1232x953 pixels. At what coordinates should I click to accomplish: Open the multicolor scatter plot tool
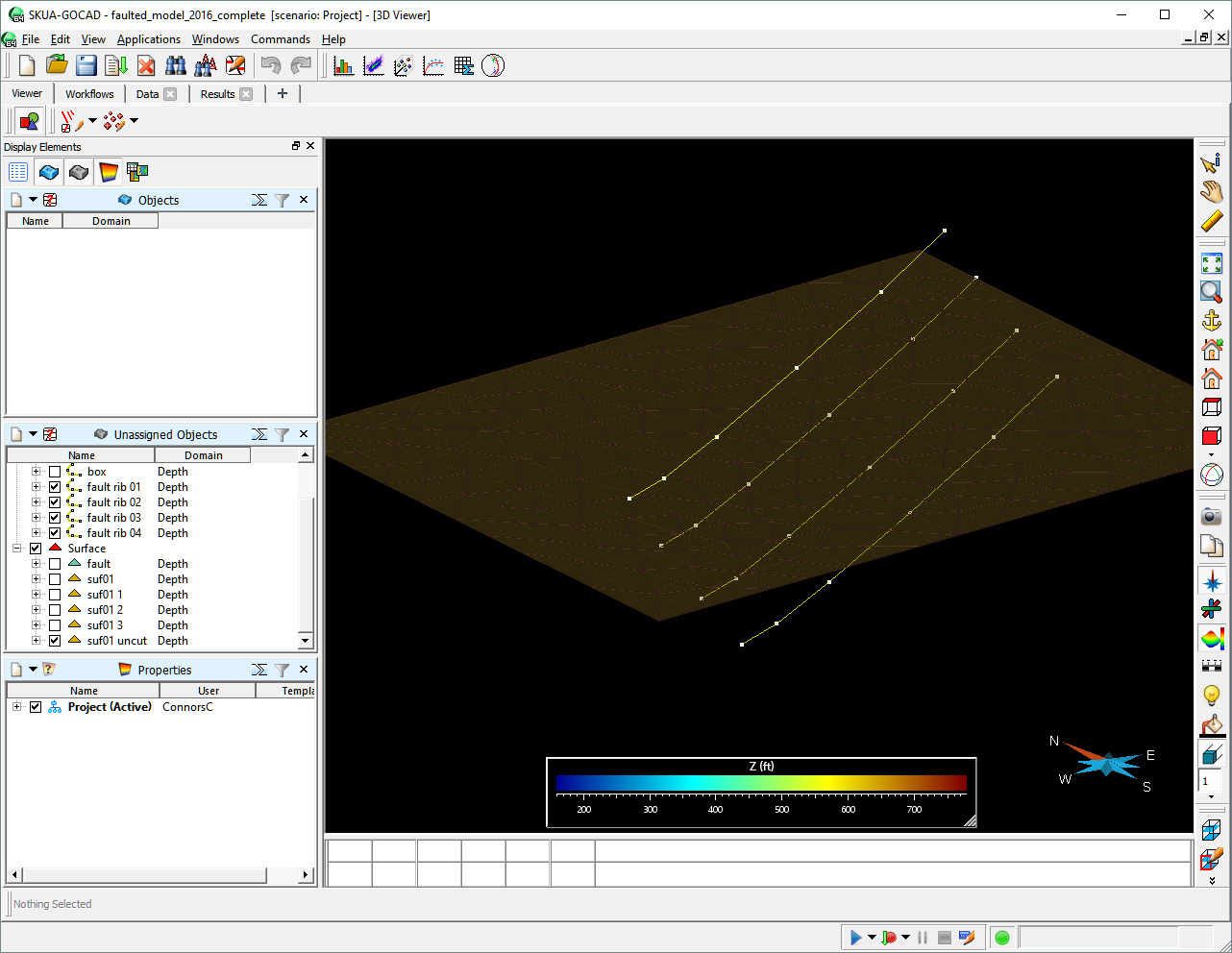pos(404,65)
